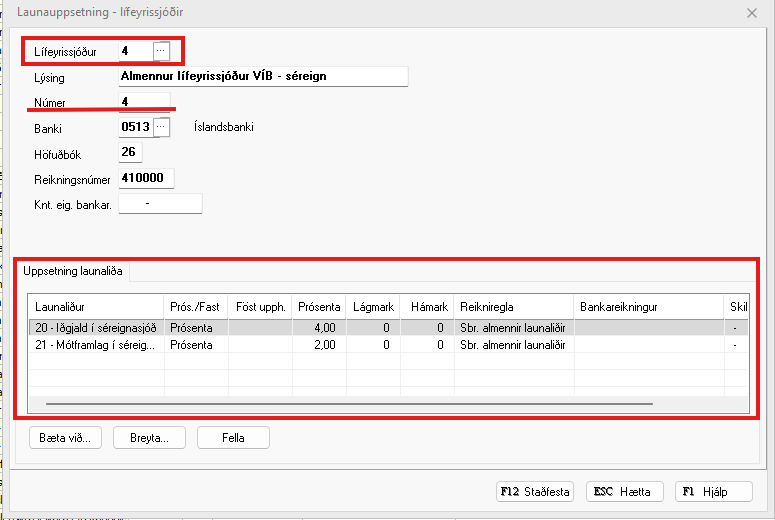Select the Uppsetning launaliða tab

[x=73, y=271]
